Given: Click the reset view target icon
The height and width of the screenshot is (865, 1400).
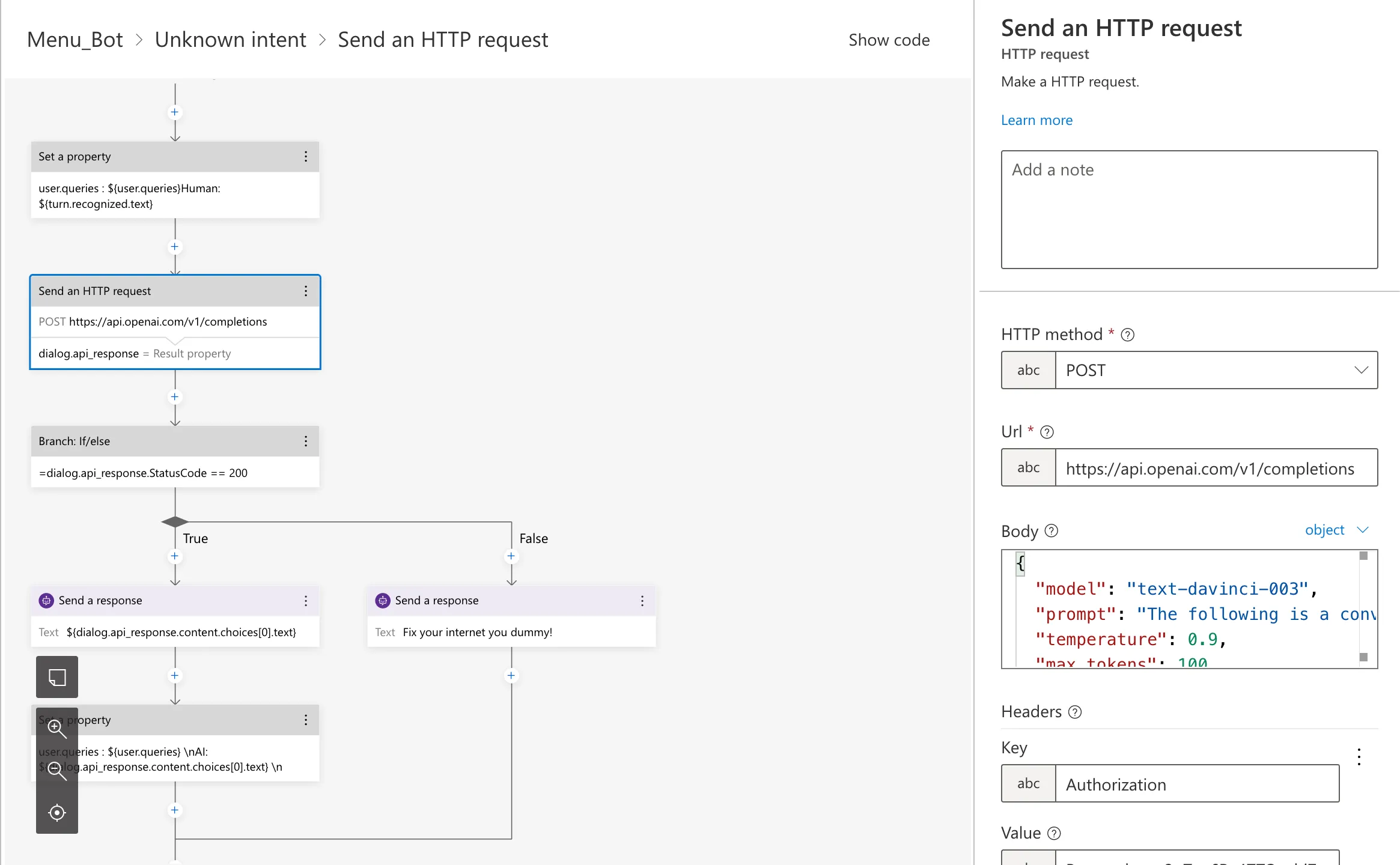Looking at the screenshot, I should coord(57,813).
